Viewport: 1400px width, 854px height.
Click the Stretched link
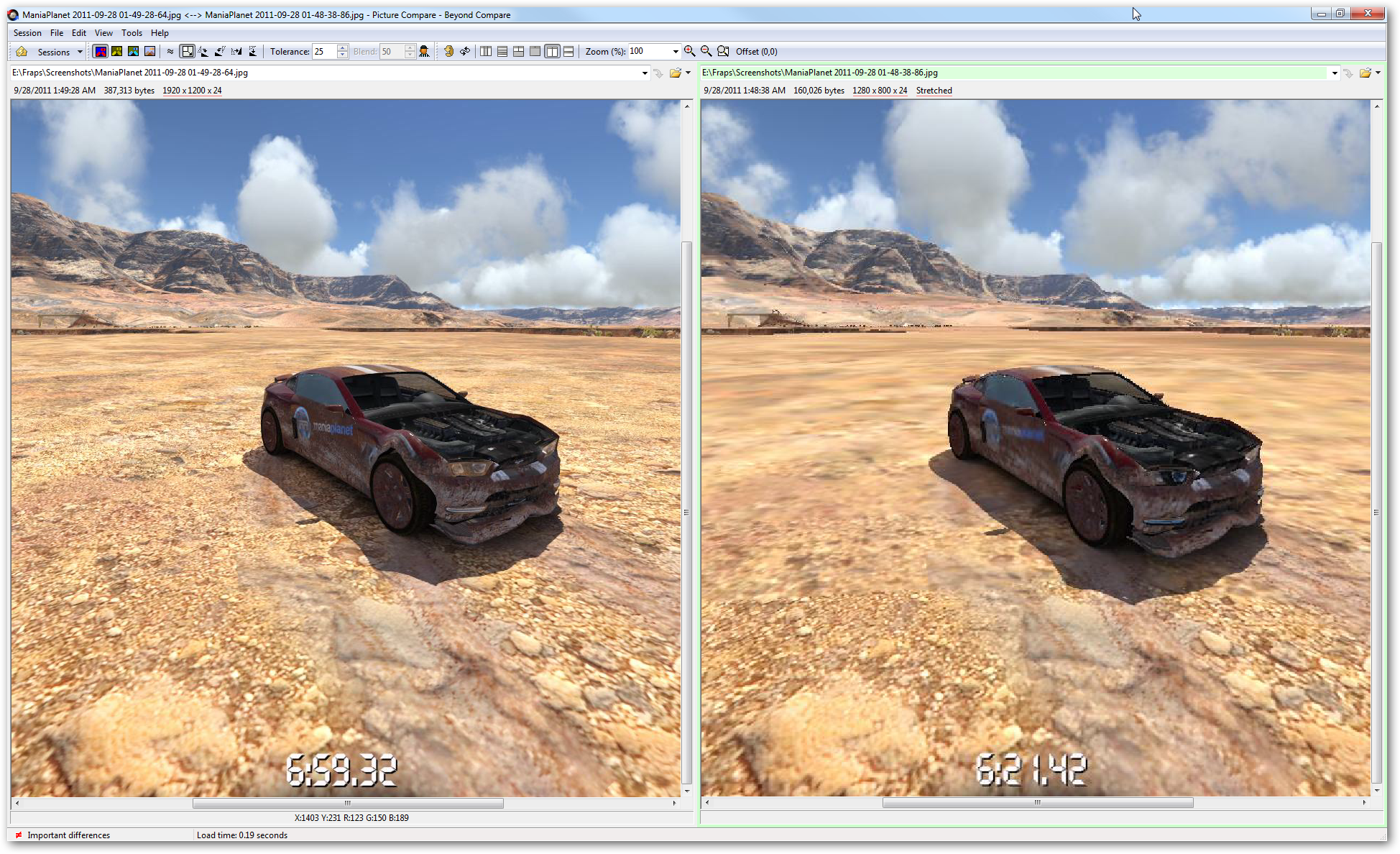click(x=934, y=91)
